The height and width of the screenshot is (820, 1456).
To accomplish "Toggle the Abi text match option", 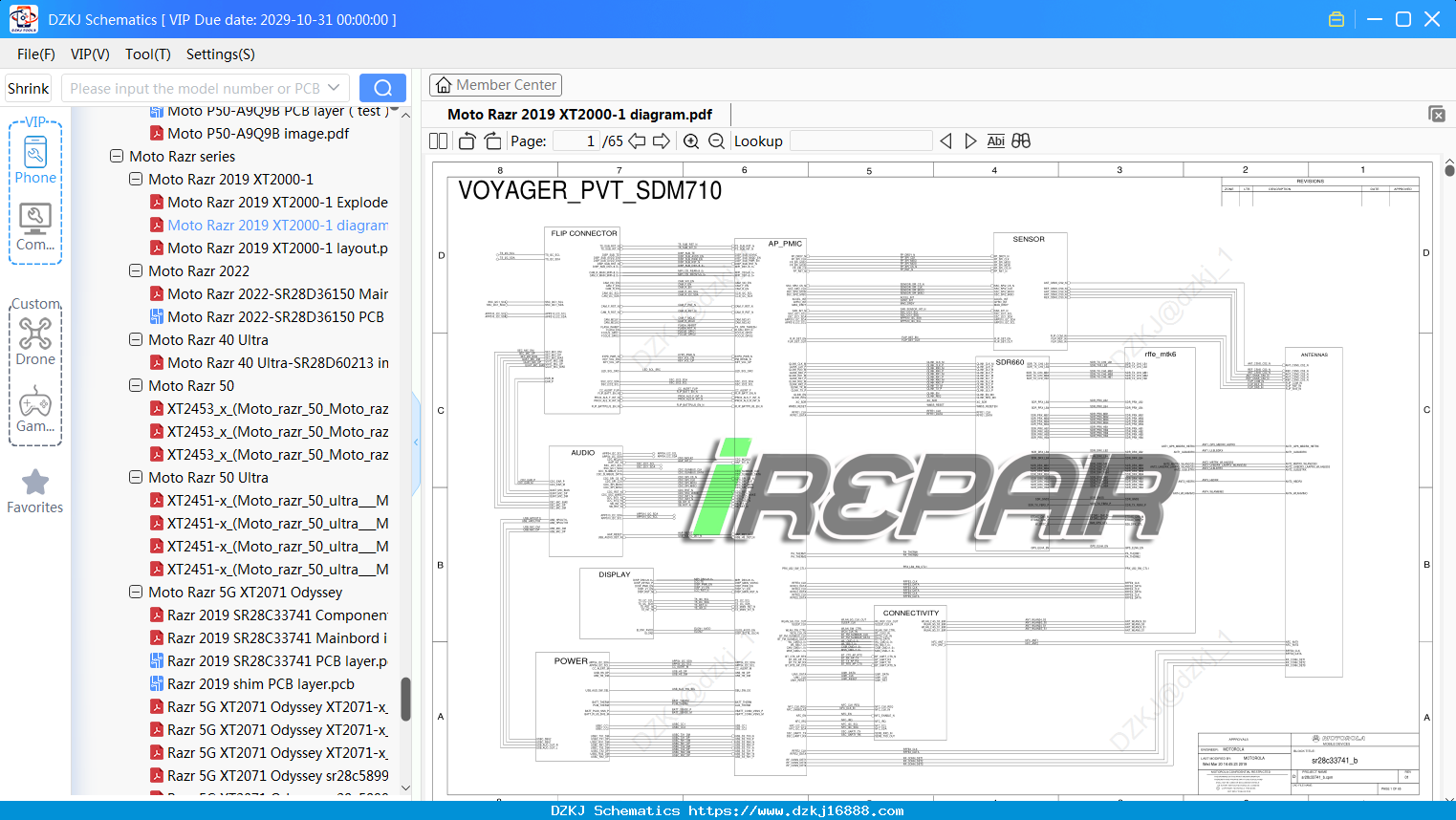I will pyautogui.click(x=995, y=141).
